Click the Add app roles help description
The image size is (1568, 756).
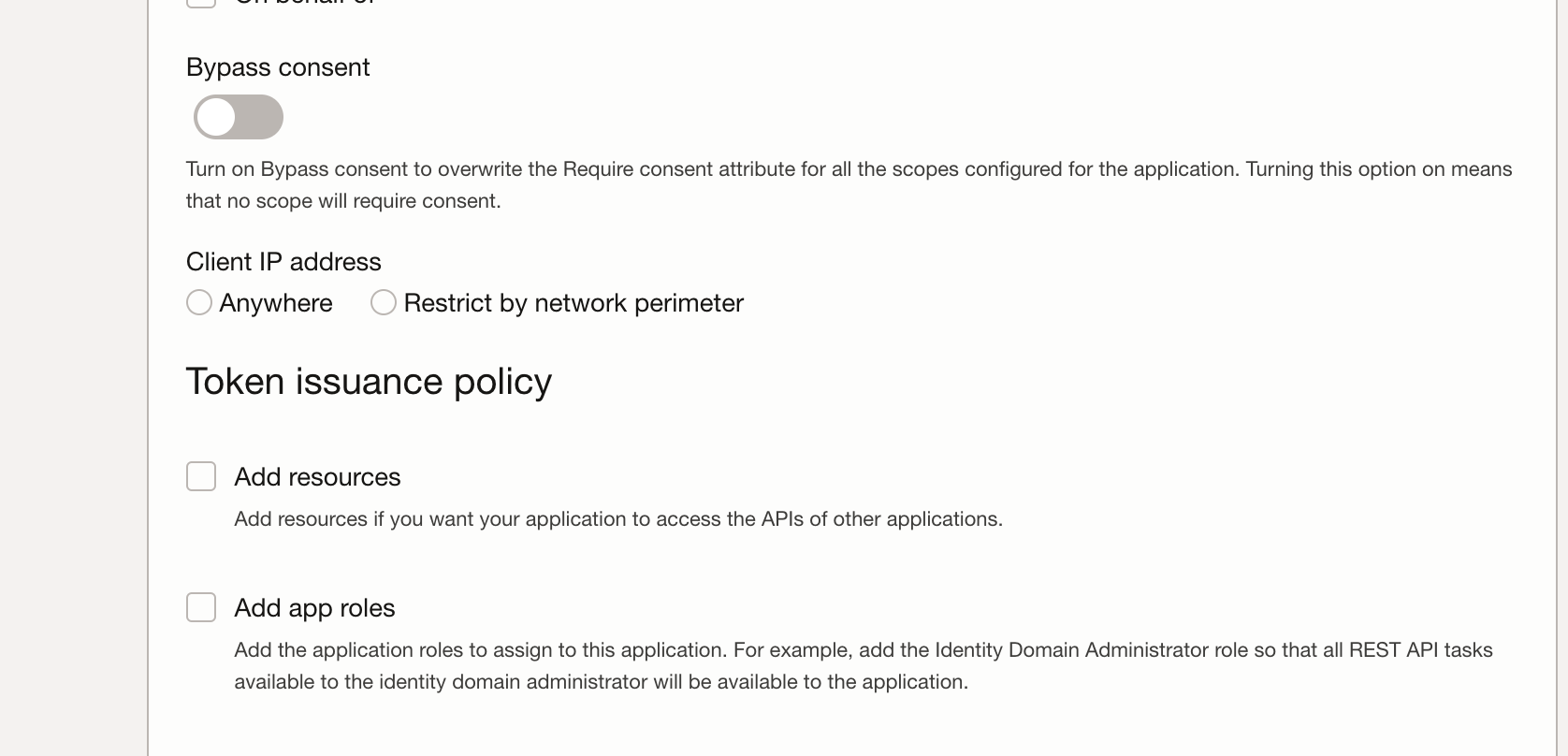click(x=863, y=665)
